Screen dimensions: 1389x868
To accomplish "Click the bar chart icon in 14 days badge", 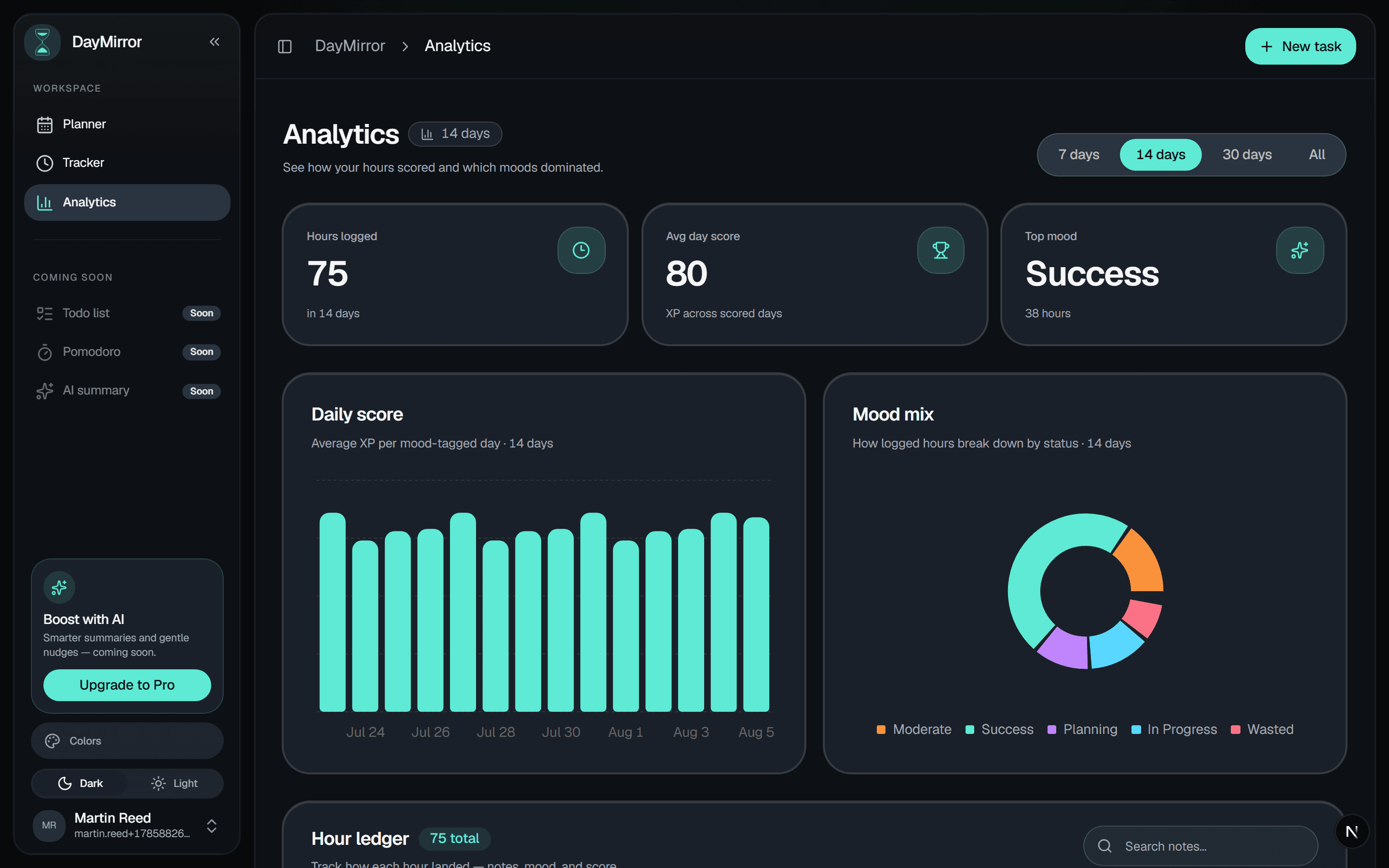I will [x=427, y=134].
